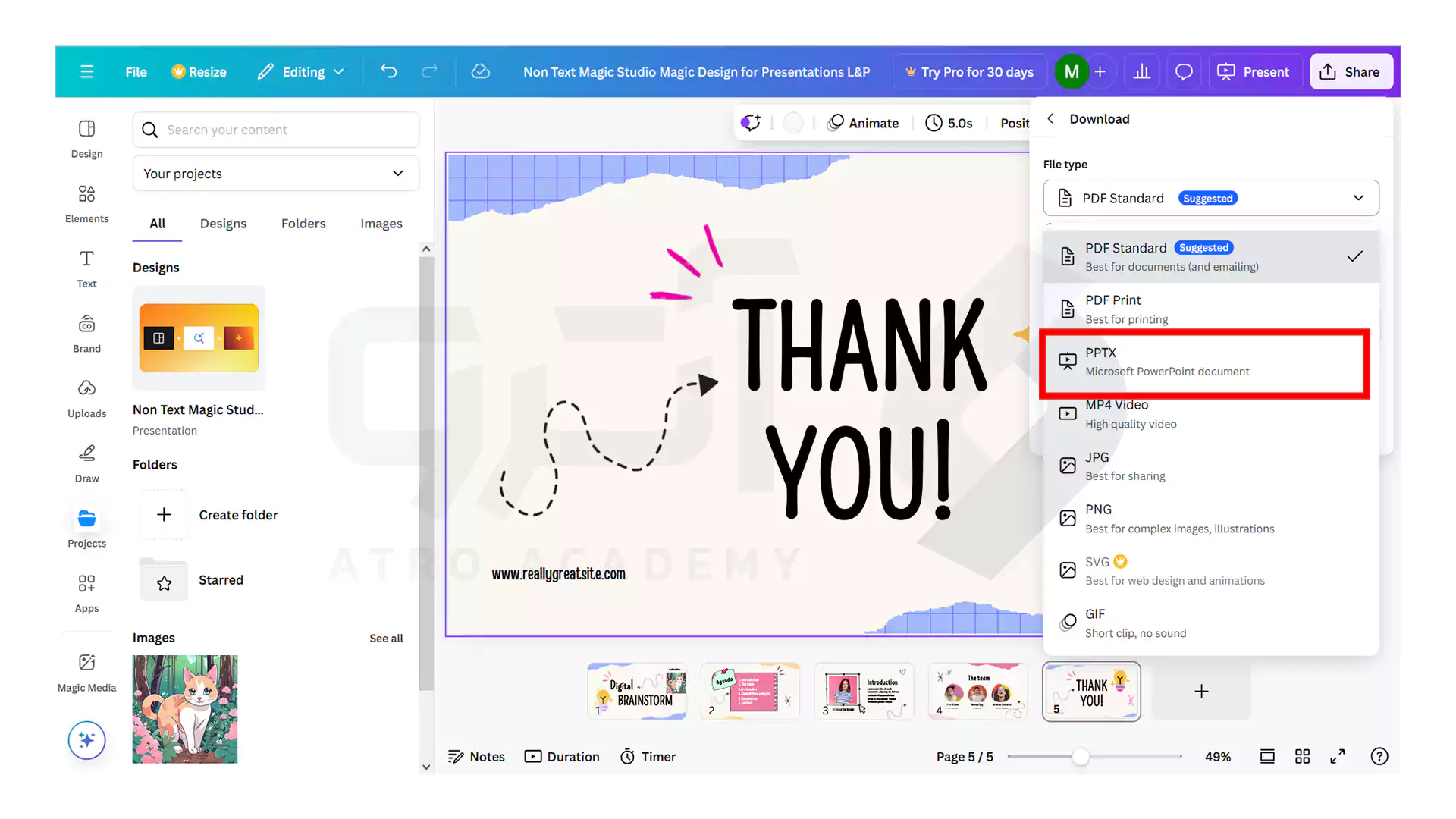
Task: Click the Share button
Action: tap(1351, 72)
